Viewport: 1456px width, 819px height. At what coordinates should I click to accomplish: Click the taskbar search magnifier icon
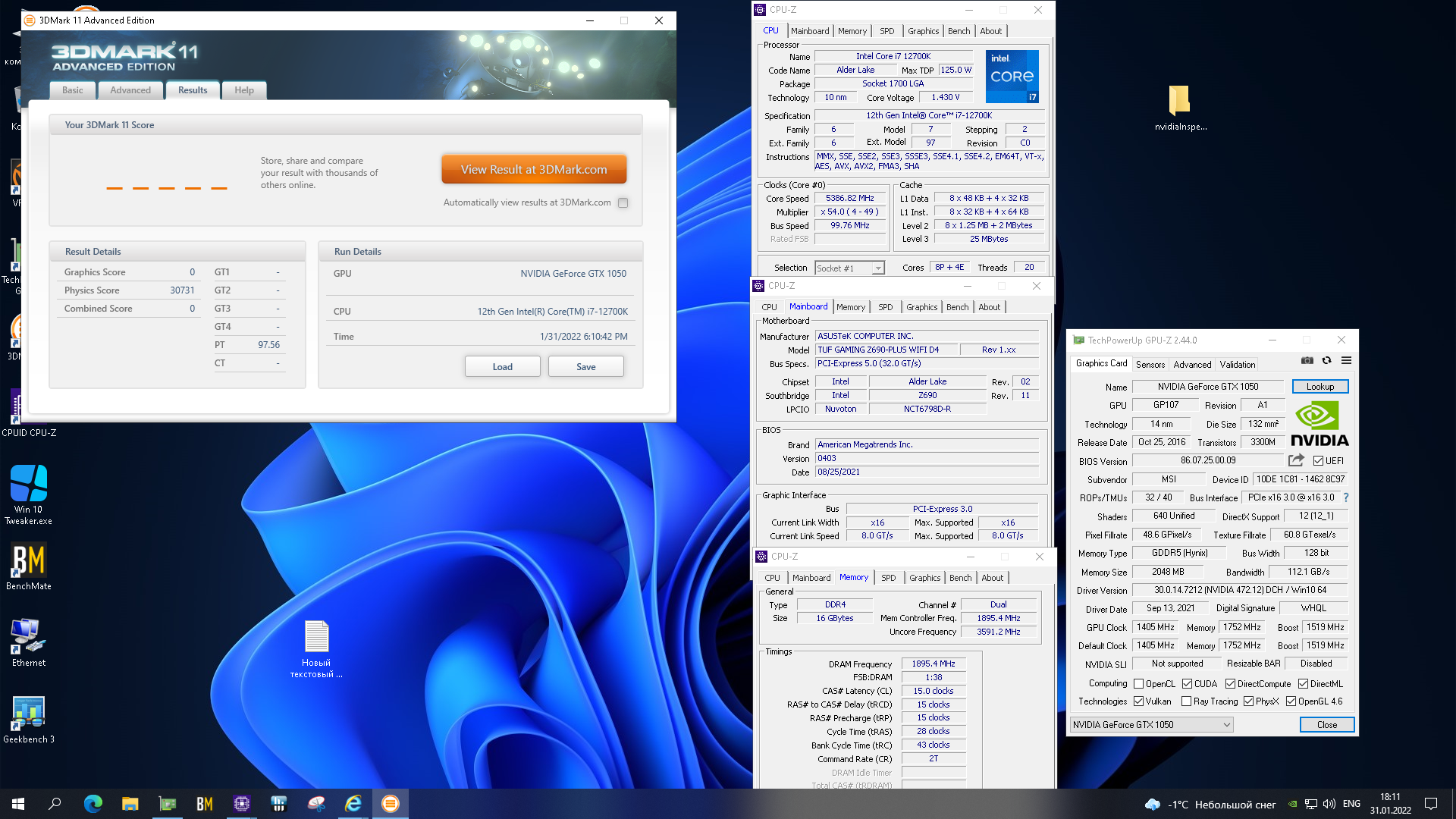(55, 804)
